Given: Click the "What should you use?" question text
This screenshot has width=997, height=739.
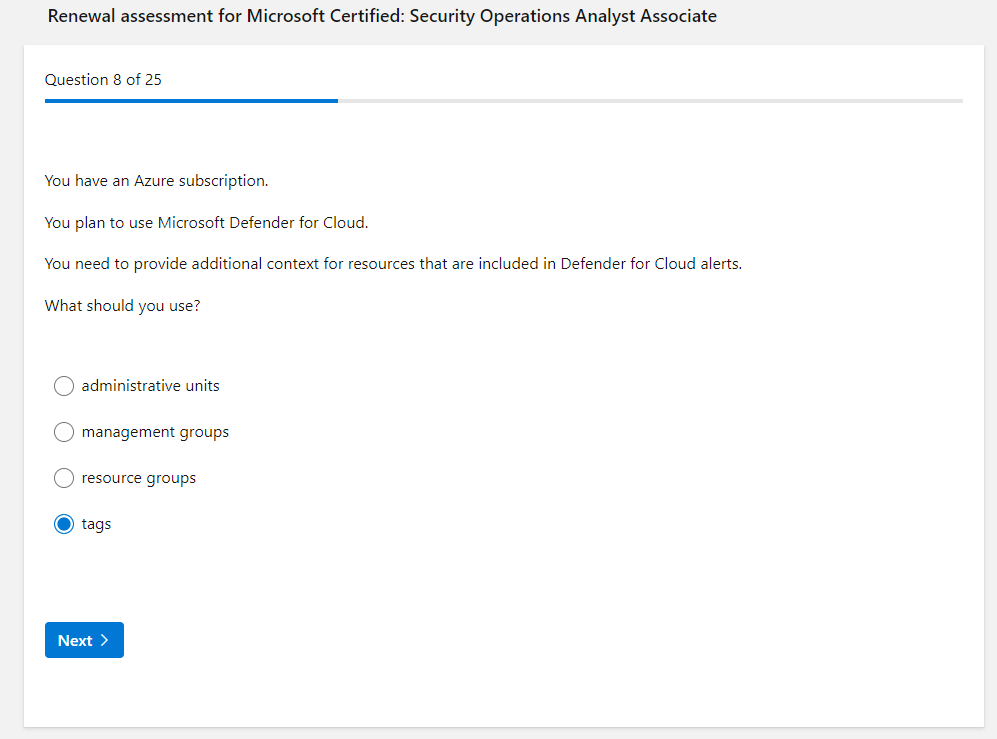Looking at the screenshot, I should click(122, 306).
